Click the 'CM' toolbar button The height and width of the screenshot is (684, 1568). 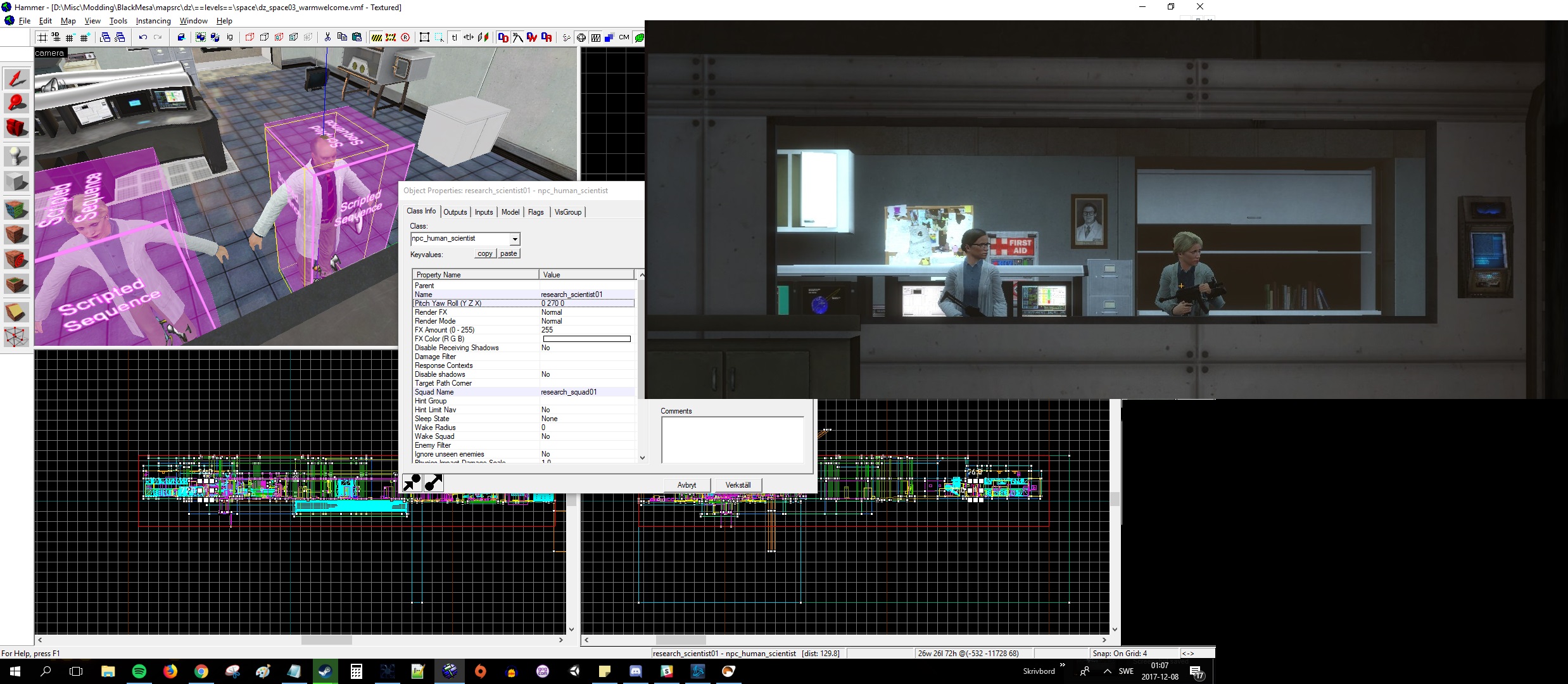click(x=624, y=37)
